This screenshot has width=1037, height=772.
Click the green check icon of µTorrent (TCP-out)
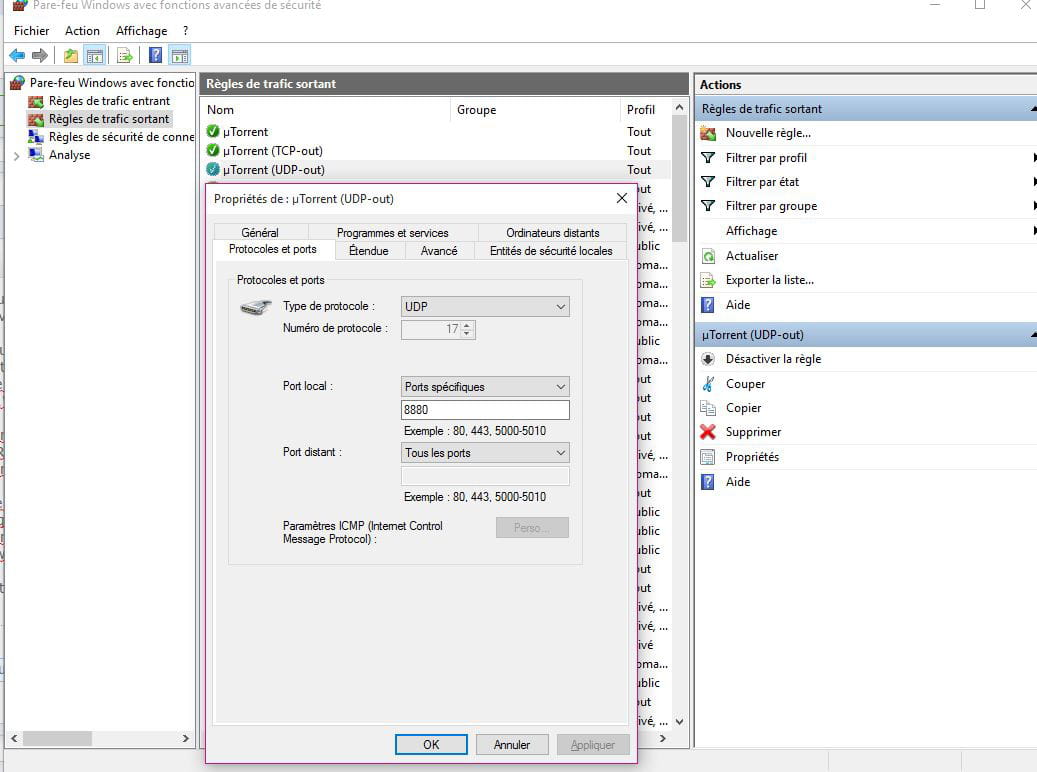(213, 150)
